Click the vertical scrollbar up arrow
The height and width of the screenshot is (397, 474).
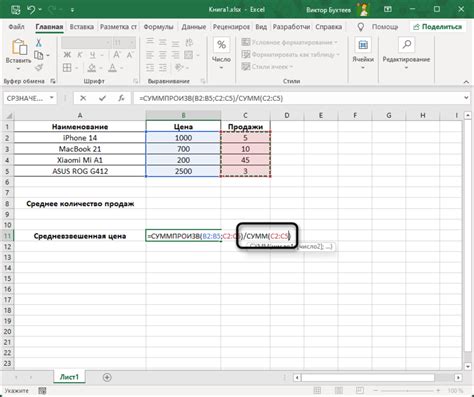468,115
